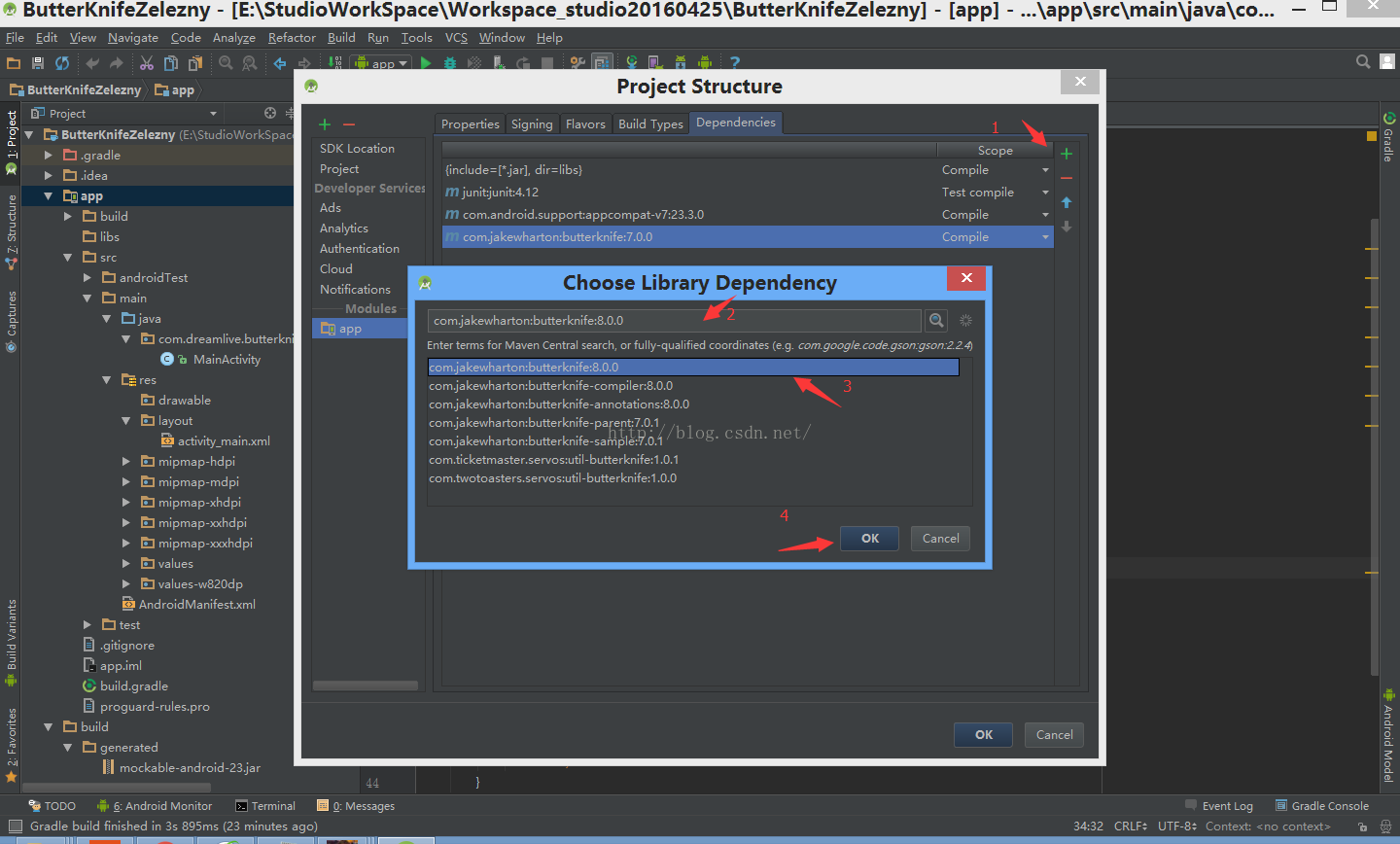This screenshot has height=844, width=1400.
Task: Switch to the Properties tab
Action: pyautogui.click(x=470, y=123)
